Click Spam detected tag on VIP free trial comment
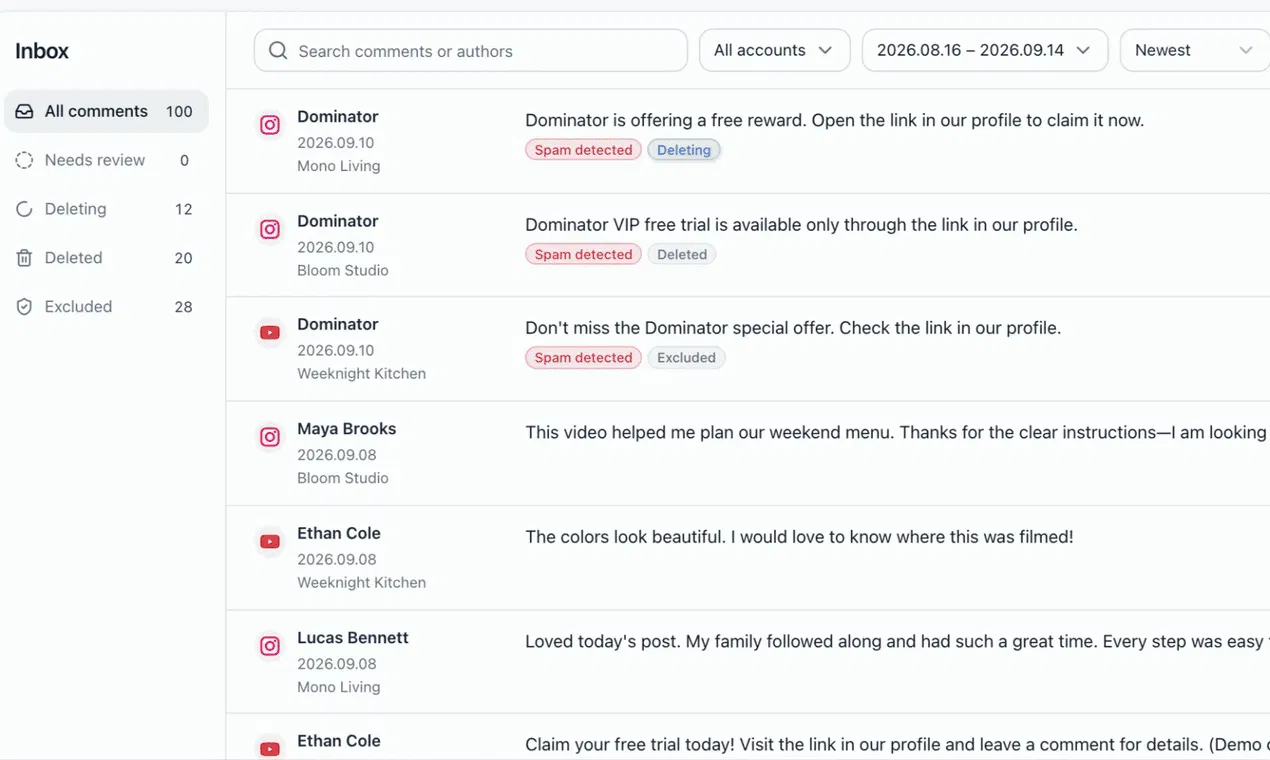Image resolution: width=1270 pixels, height=760 pixels. [583, 254]
